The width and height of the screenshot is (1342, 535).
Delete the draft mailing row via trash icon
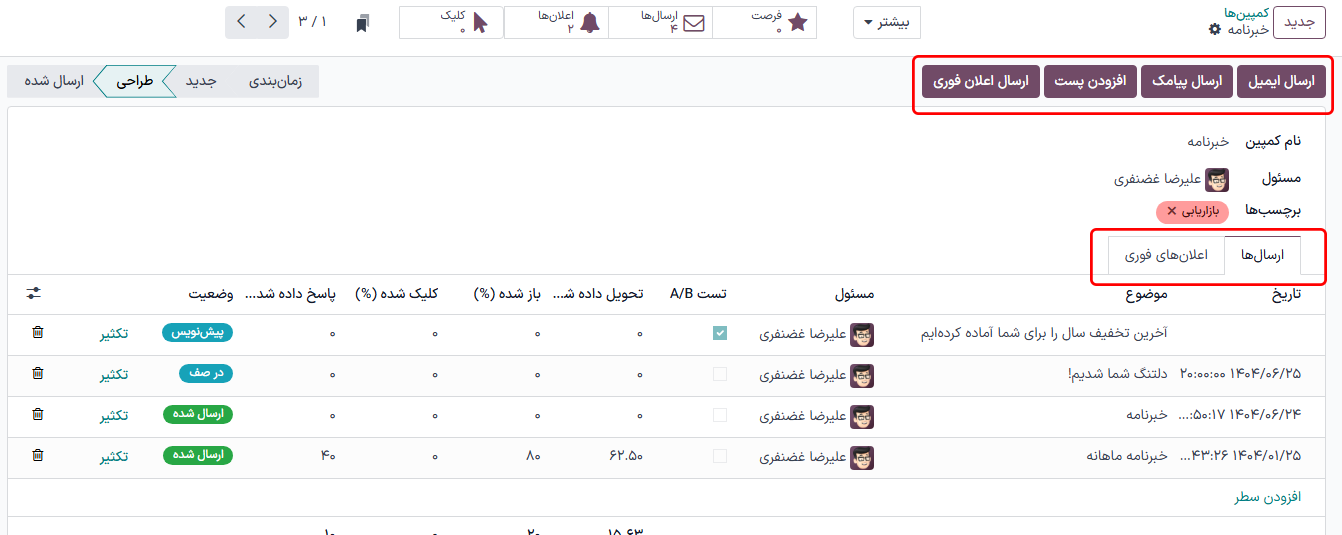38,333
